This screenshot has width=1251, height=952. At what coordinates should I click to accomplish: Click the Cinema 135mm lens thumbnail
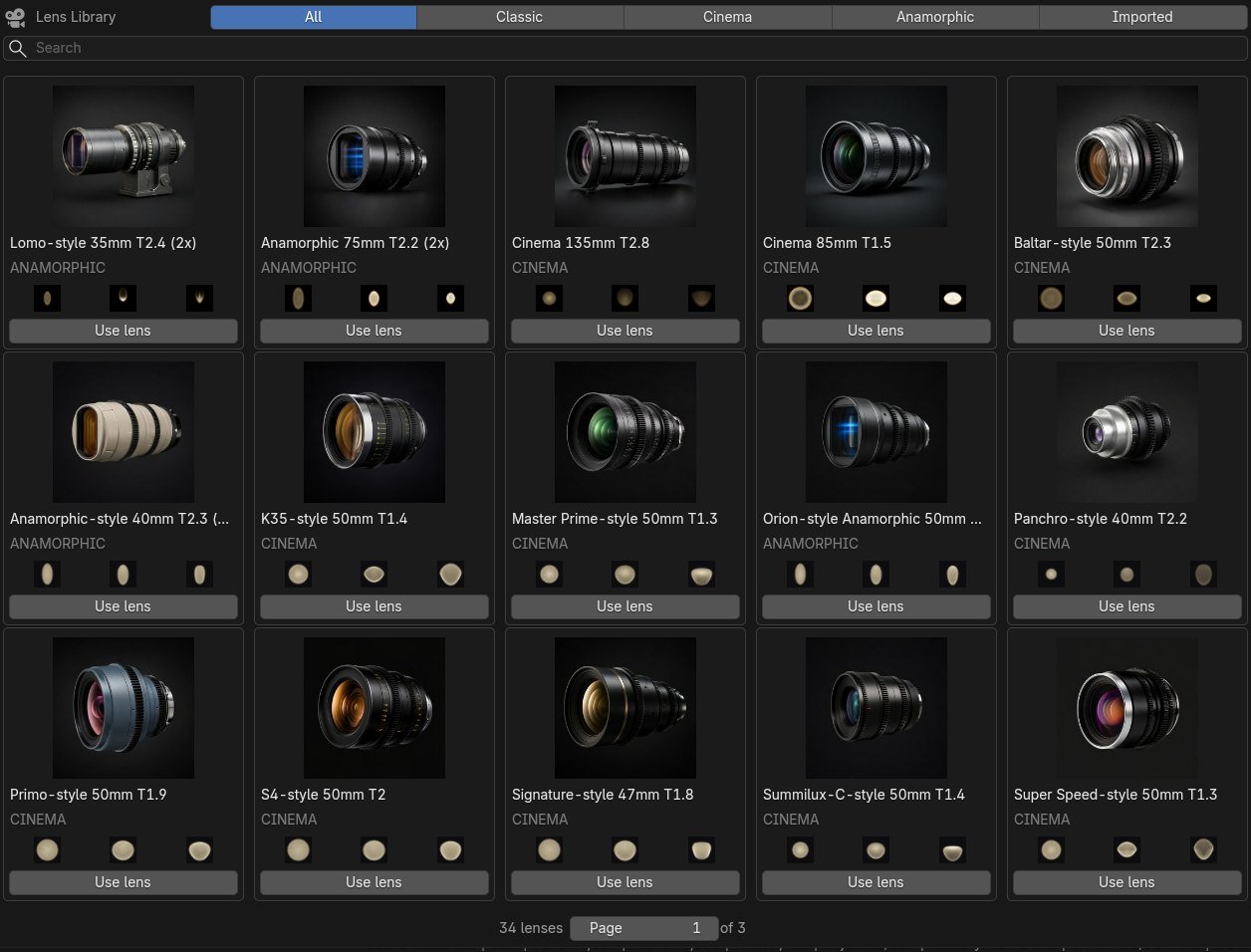tap(625, 156)
